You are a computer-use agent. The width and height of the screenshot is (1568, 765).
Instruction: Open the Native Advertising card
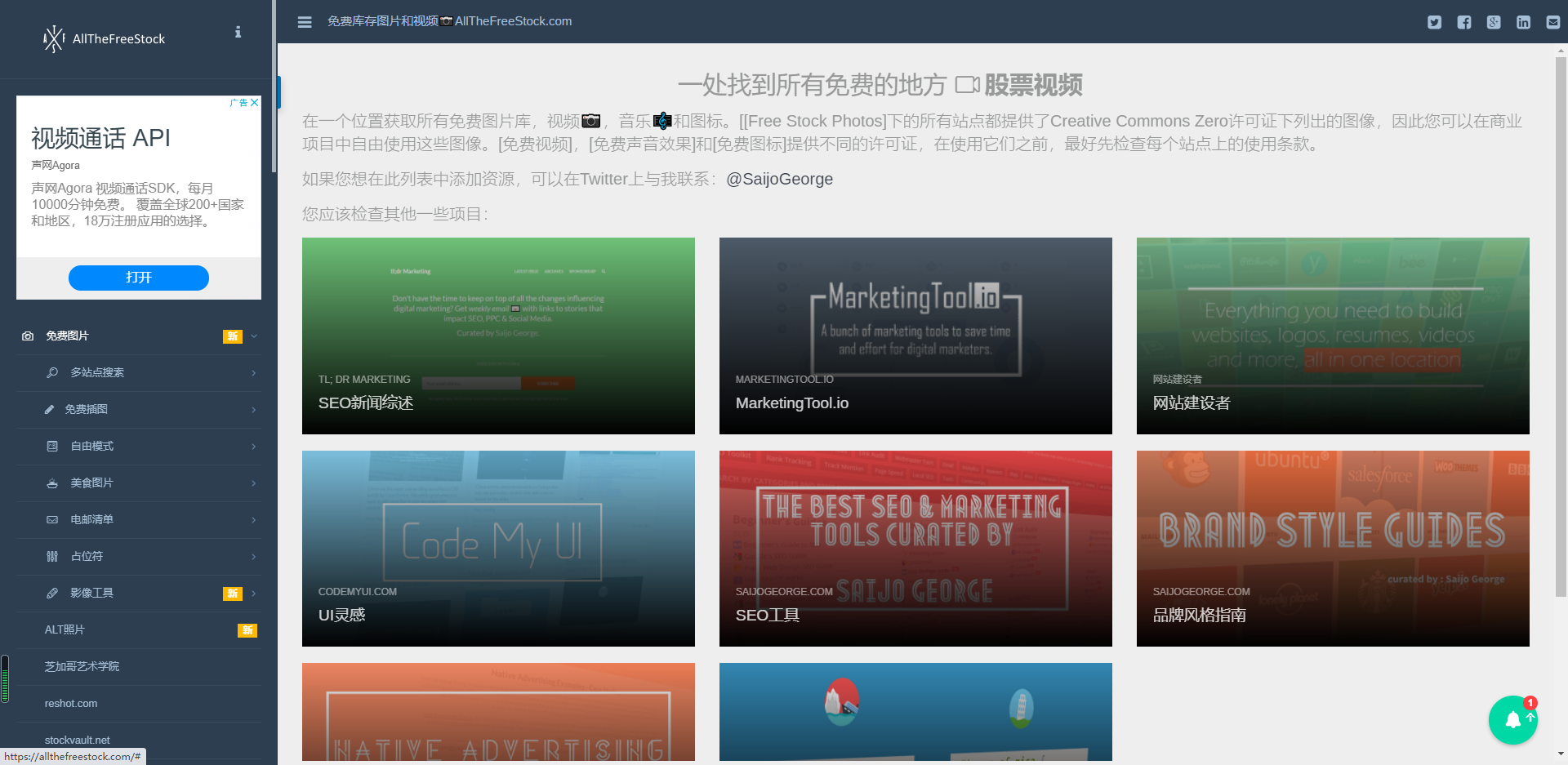(498, 712)
